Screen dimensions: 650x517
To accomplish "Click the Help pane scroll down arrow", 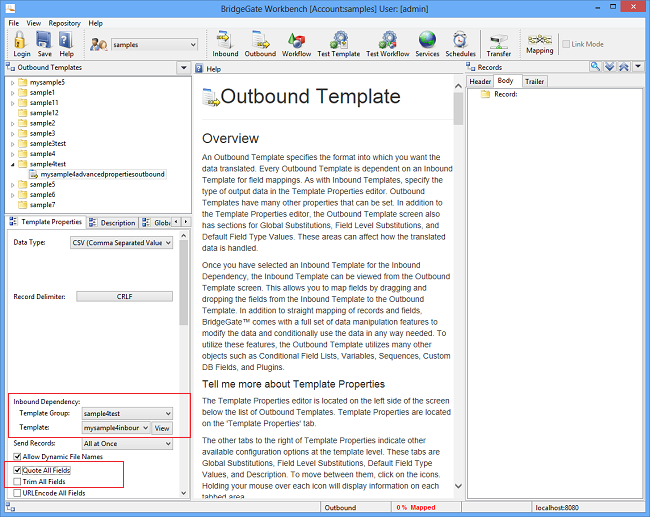I will point(458,485).
